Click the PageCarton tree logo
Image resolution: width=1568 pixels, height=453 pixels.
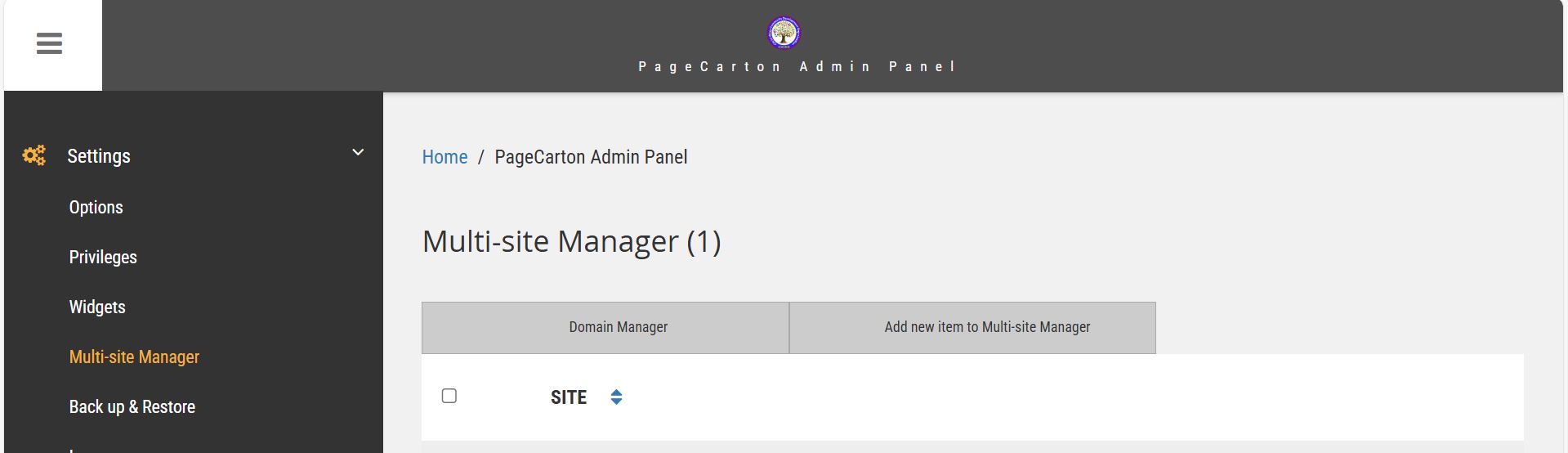point(783,33)
